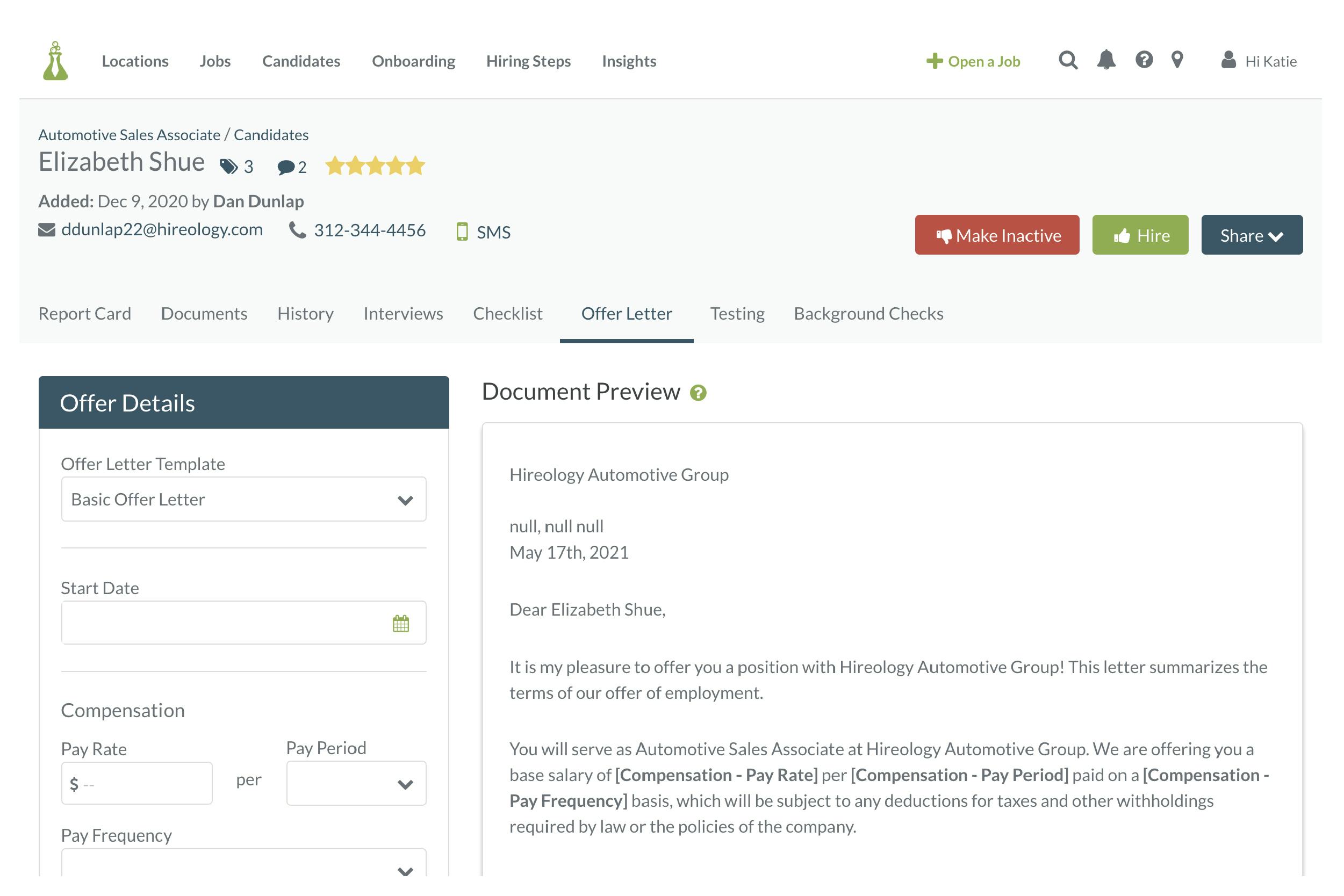Expand the Offer Letter Template dropdown
The width and height of the screenshot is (1344, 896).
(x=243, y=500)
